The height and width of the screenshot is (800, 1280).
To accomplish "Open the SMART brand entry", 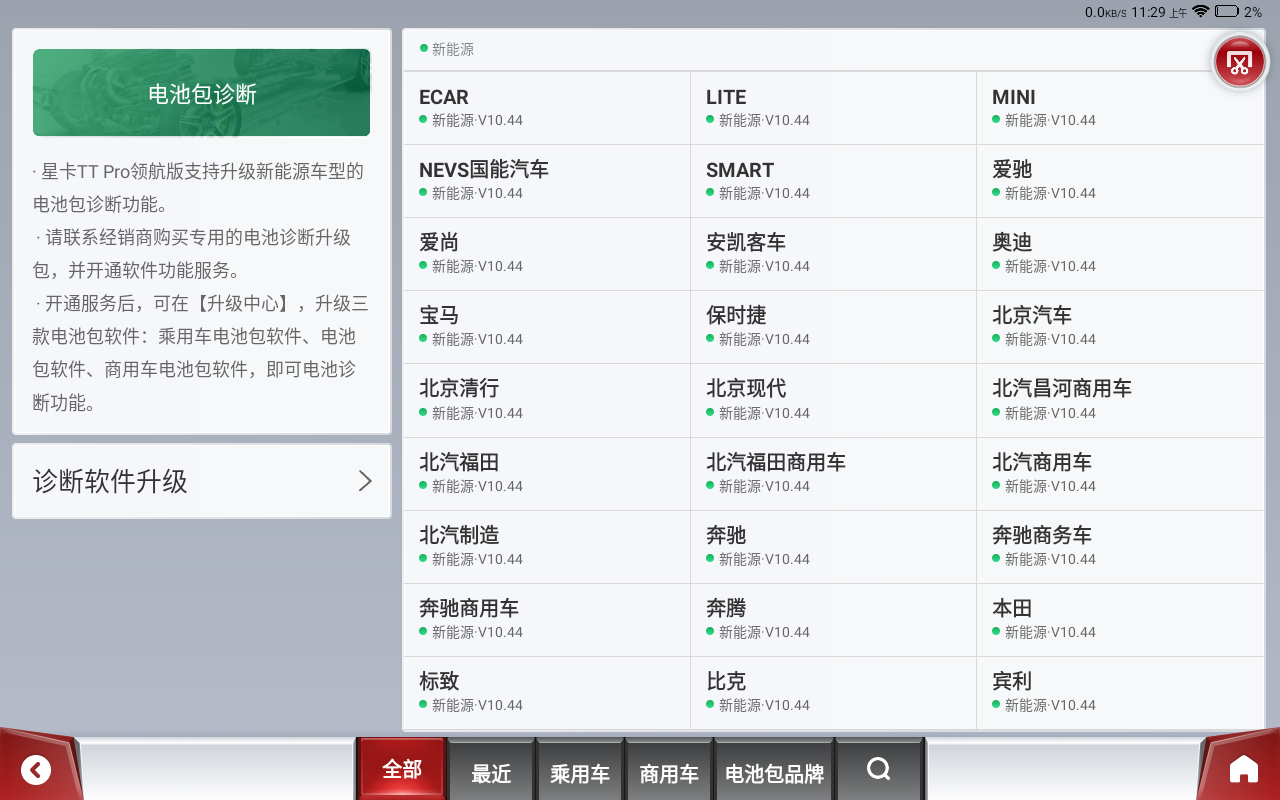I will coord(832,180).
